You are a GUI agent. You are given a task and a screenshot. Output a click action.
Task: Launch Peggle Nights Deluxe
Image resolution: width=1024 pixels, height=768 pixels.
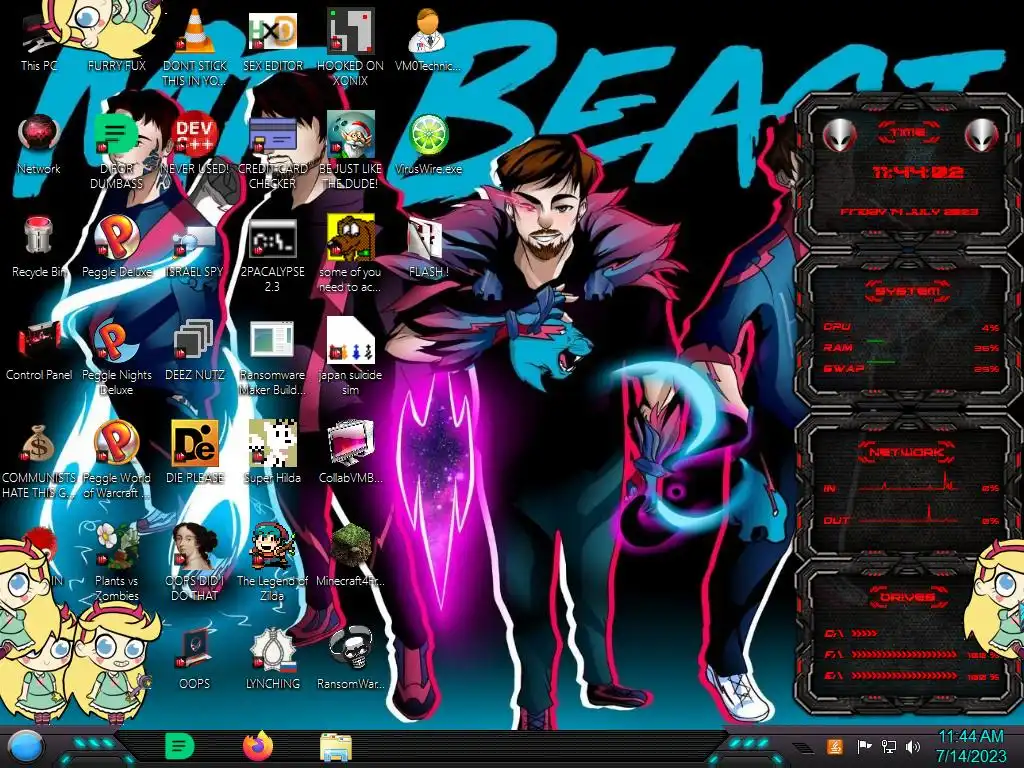[x=117, y=358]
